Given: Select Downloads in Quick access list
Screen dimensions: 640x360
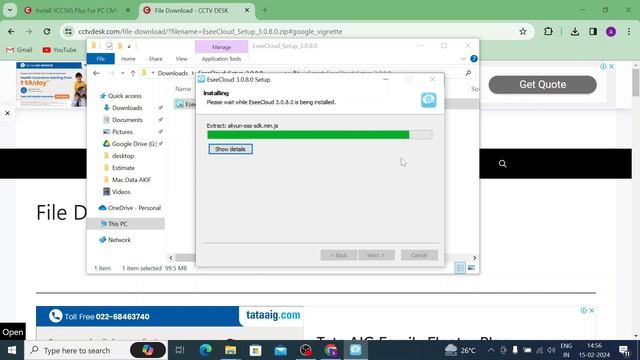Looking at the screenshot, I should 127,108.
